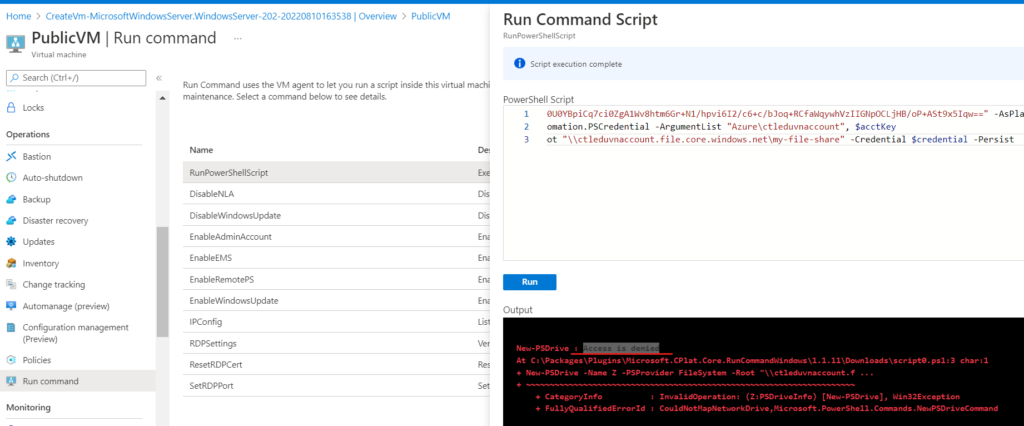Select IPConfig command row
The image size is (1024, 426).
(x=336, y=322)
